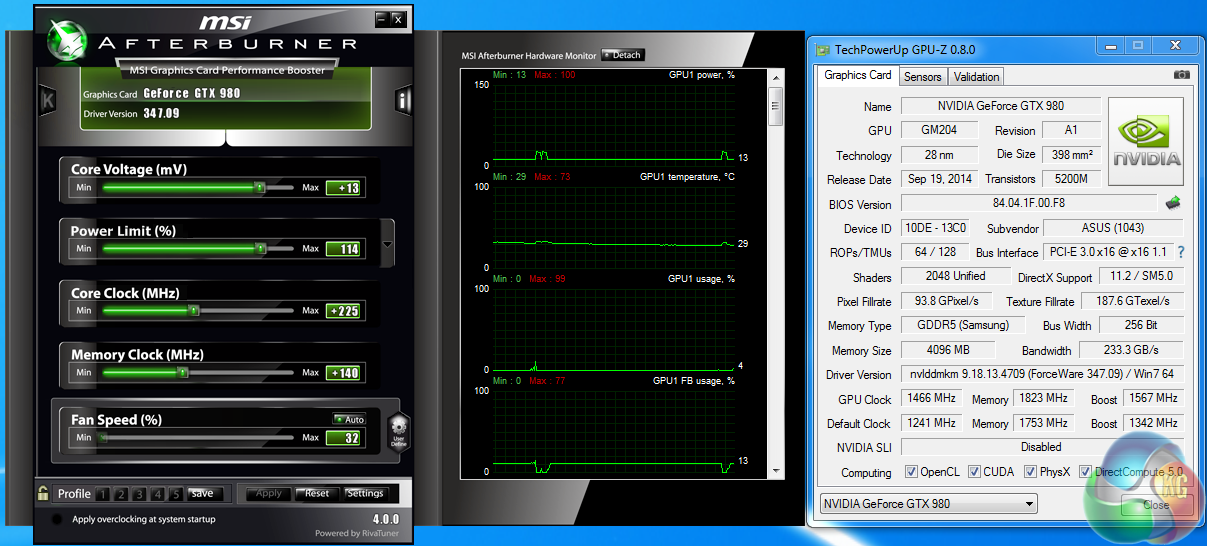1207x546 pixels.
Task: Open the info 'i' side panel
Action: click(x=404, y=100)
